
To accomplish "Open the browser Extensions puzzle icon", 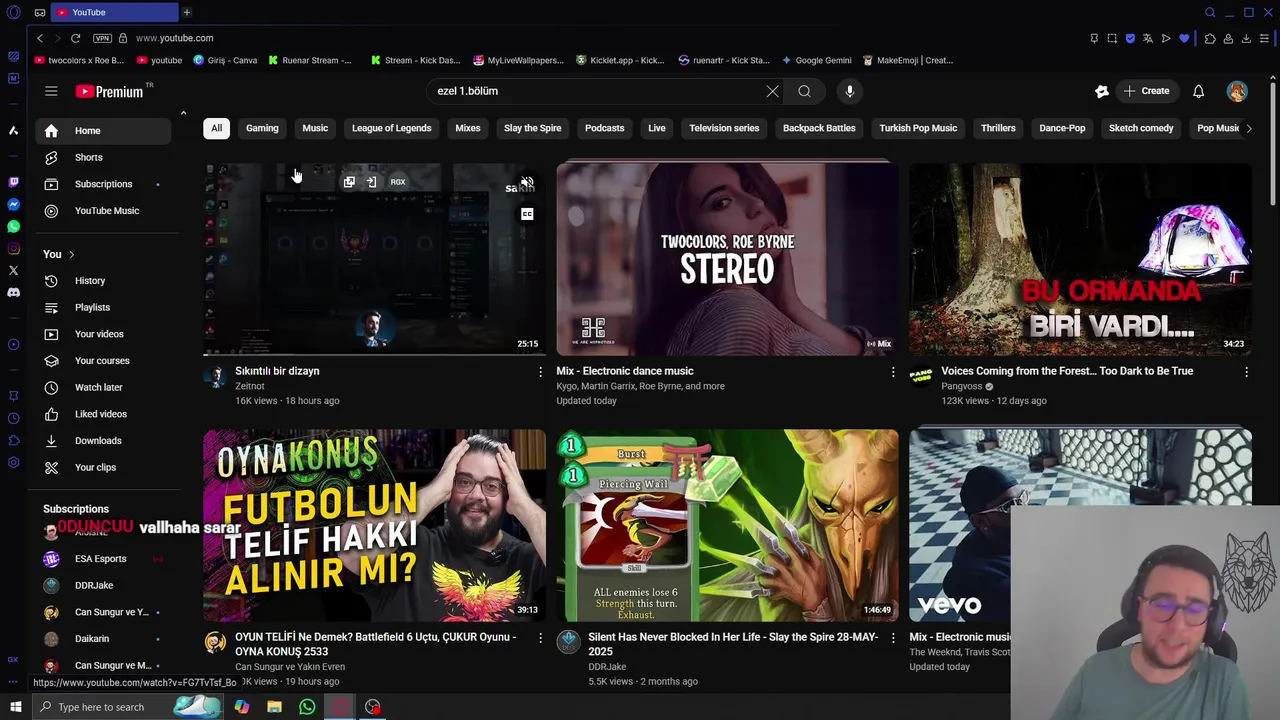I will [x=1210, y=38].
